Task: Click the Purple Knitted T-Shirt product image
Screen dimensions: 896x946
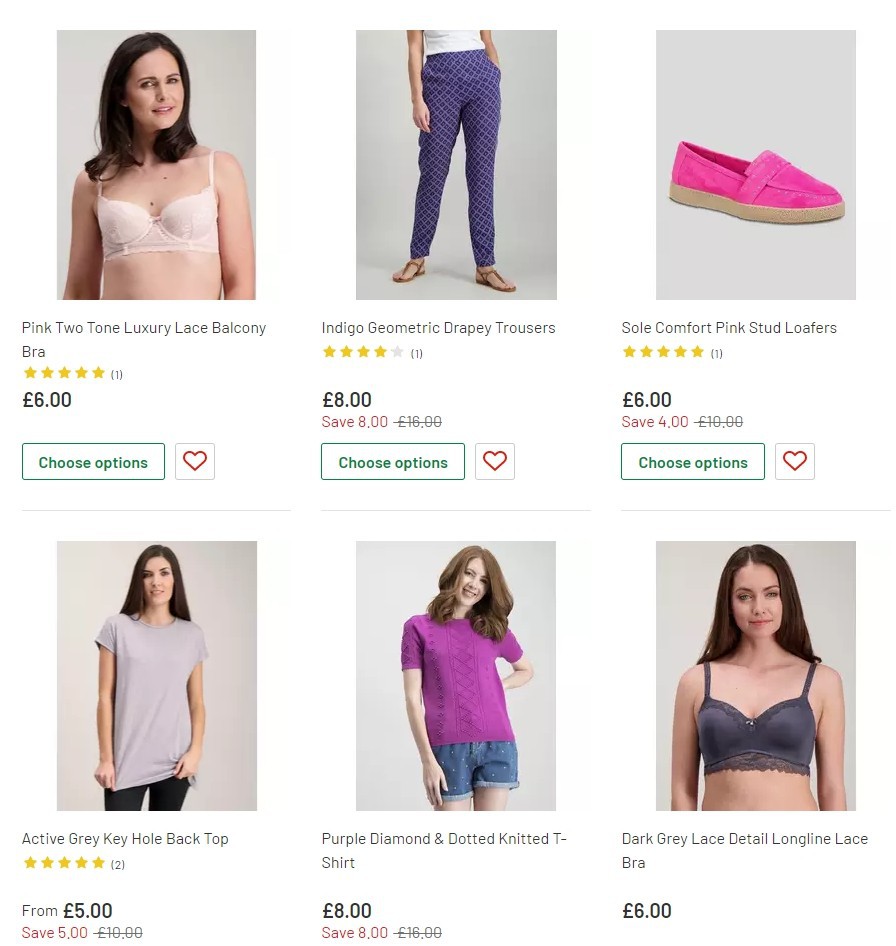Action: click(456, 675)
